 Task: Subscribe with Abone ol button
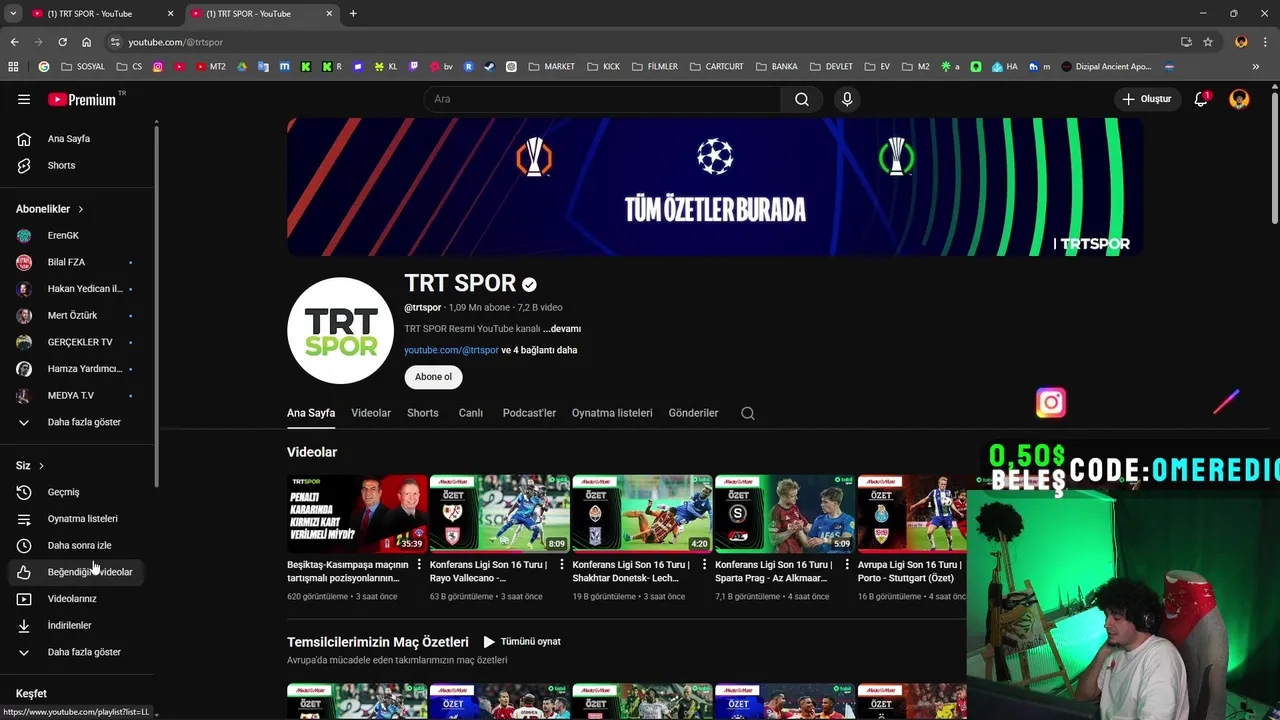point(433,377)
